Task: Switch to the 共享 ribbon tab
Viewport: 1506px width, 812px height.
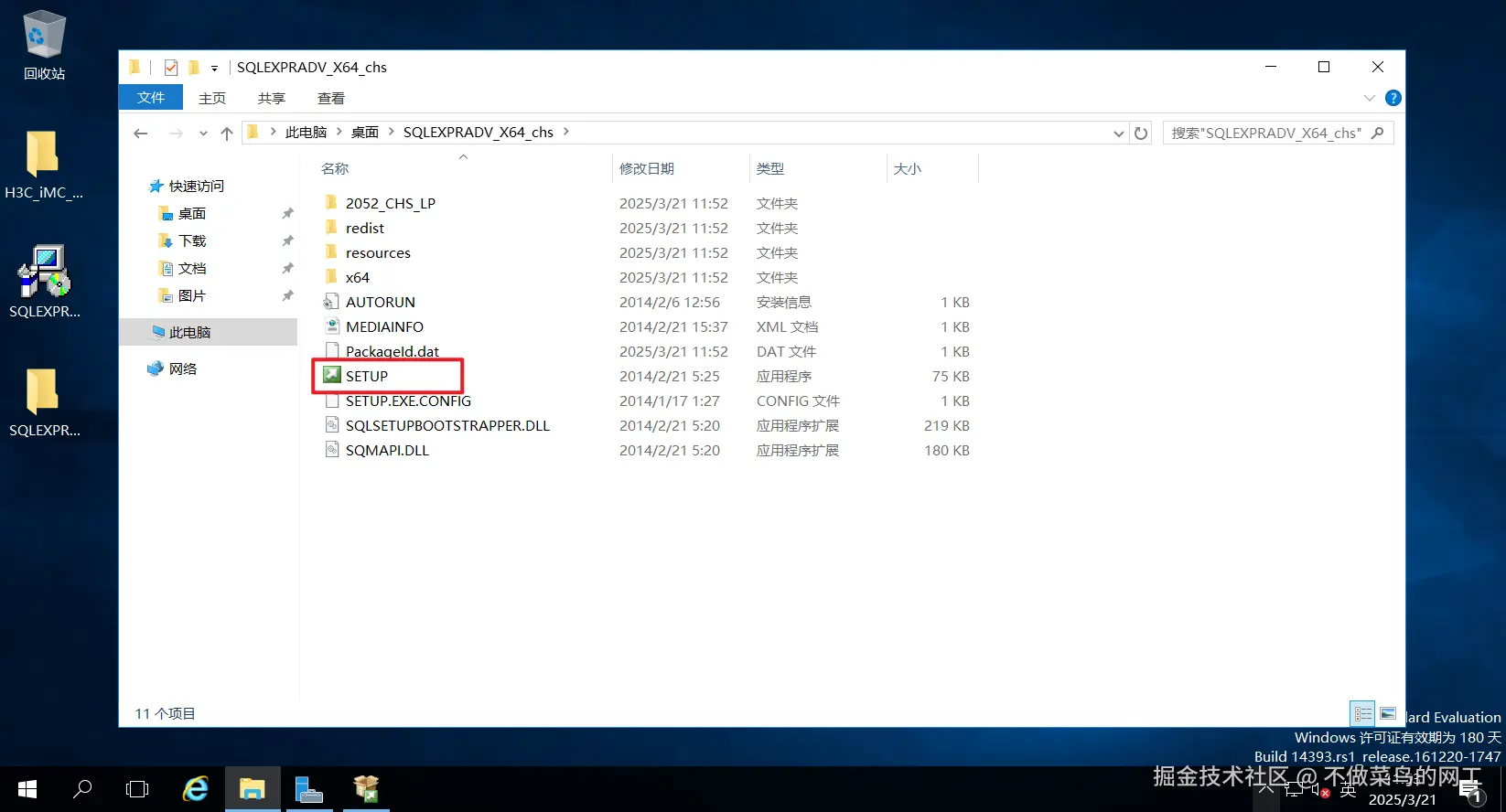Action: coord(272,98)
